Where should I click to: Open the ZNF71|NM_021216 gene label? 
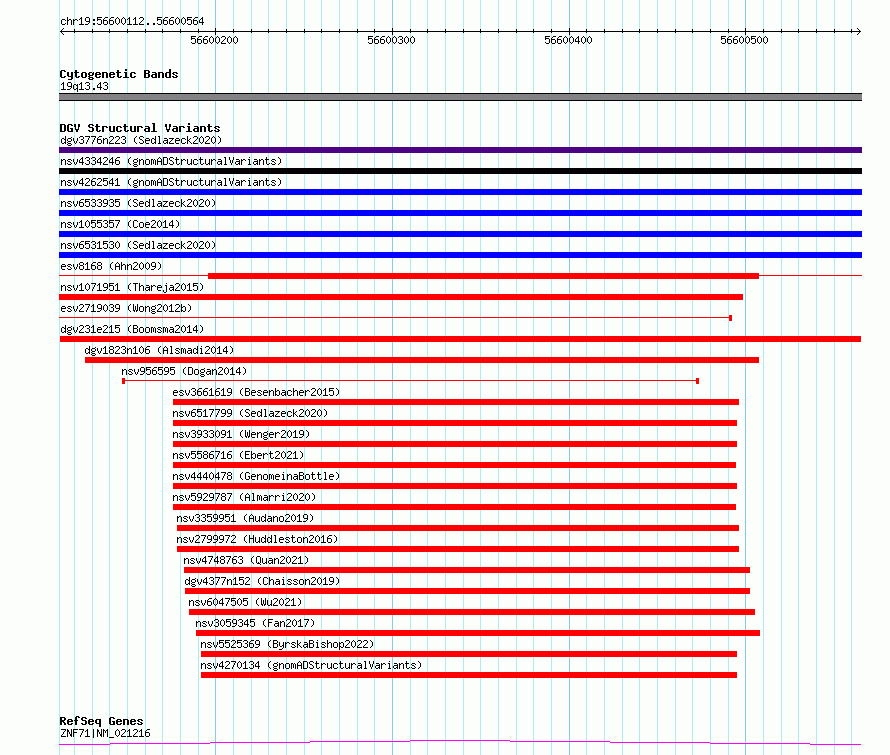[x=105, y=733]
